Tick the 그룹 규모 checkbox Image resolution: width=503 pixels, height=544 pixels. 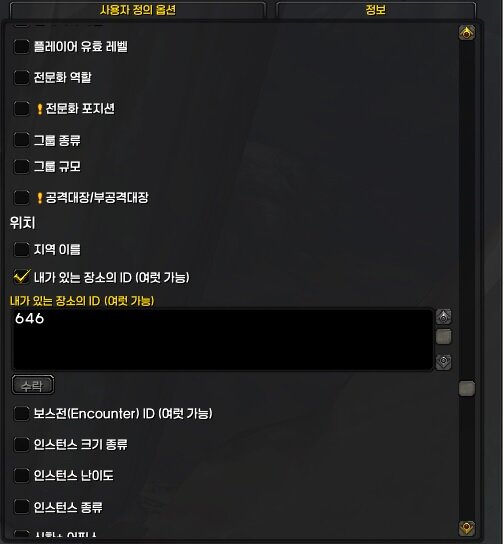pos(22,167)
